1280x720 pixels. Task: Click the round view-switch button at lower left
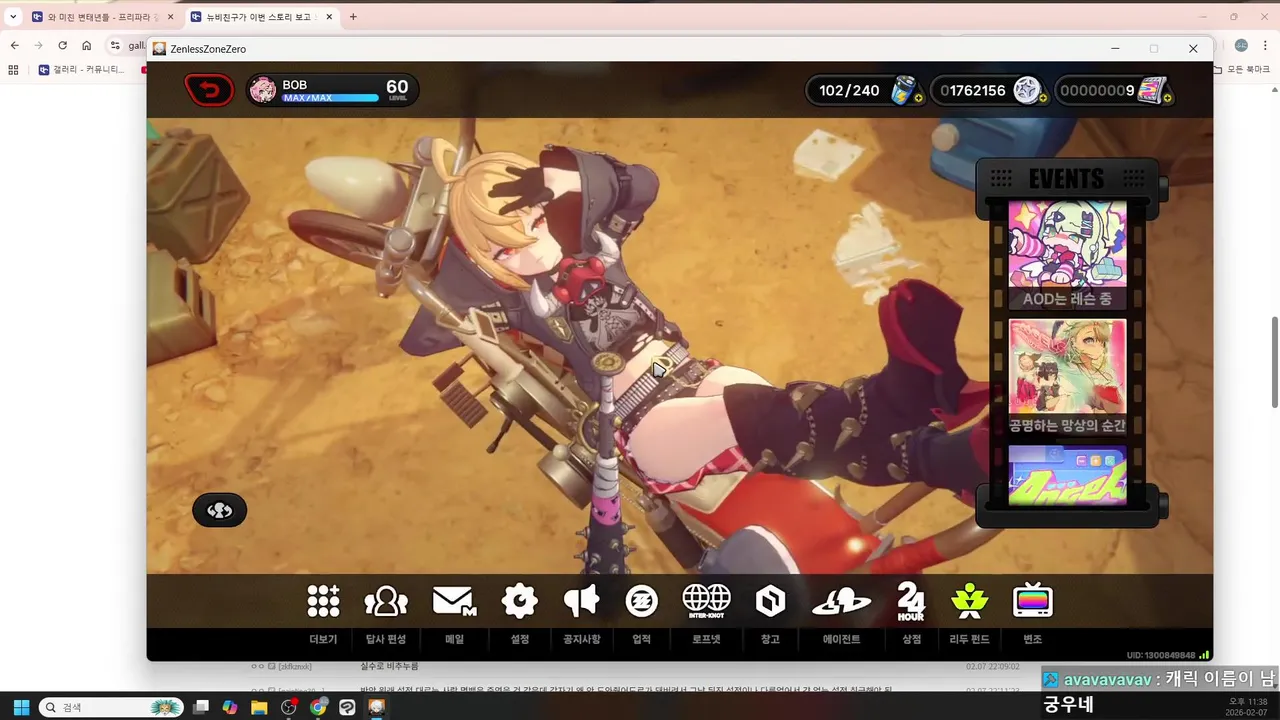tap(219, 511)
